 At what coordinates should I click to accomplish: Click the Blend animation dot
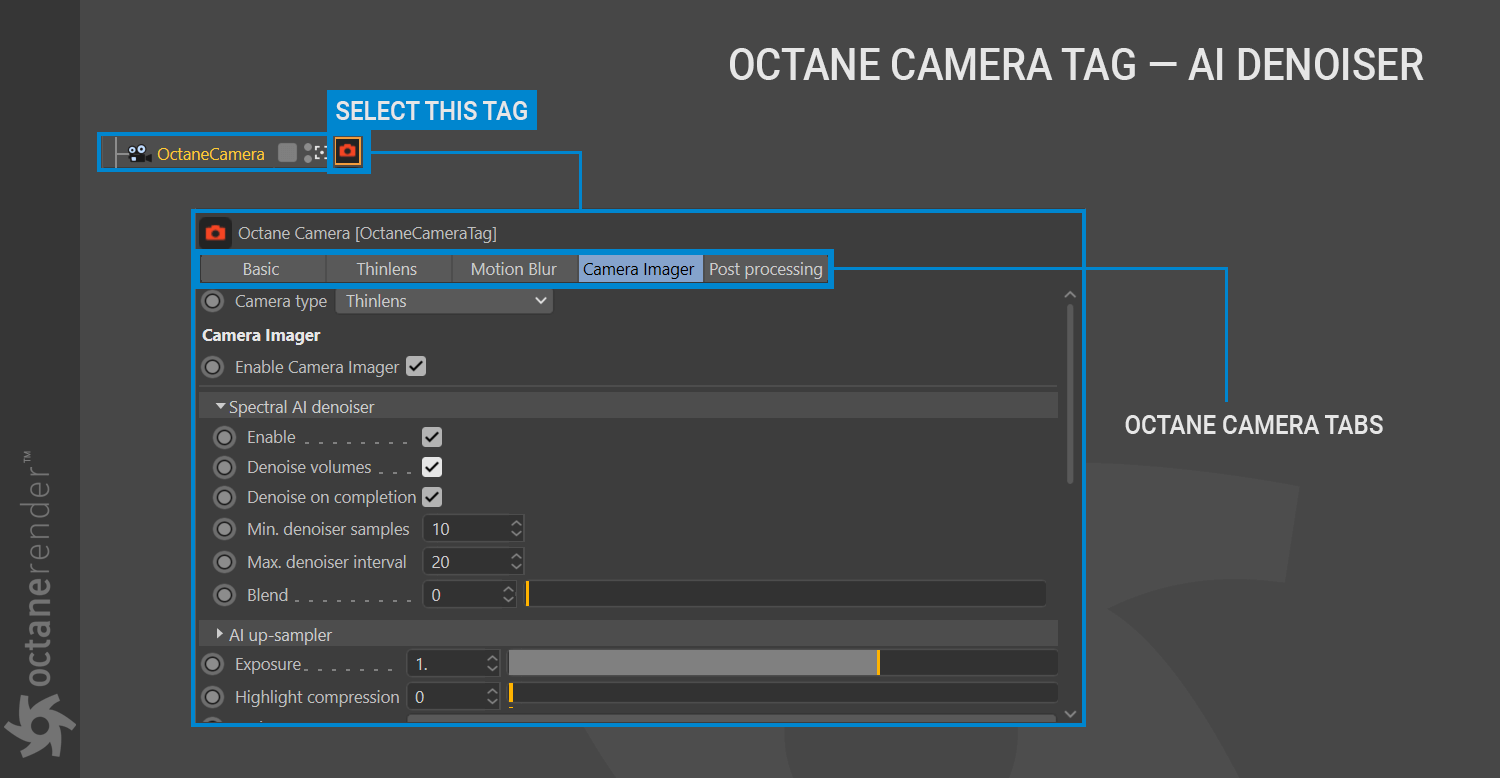point(225,595)
